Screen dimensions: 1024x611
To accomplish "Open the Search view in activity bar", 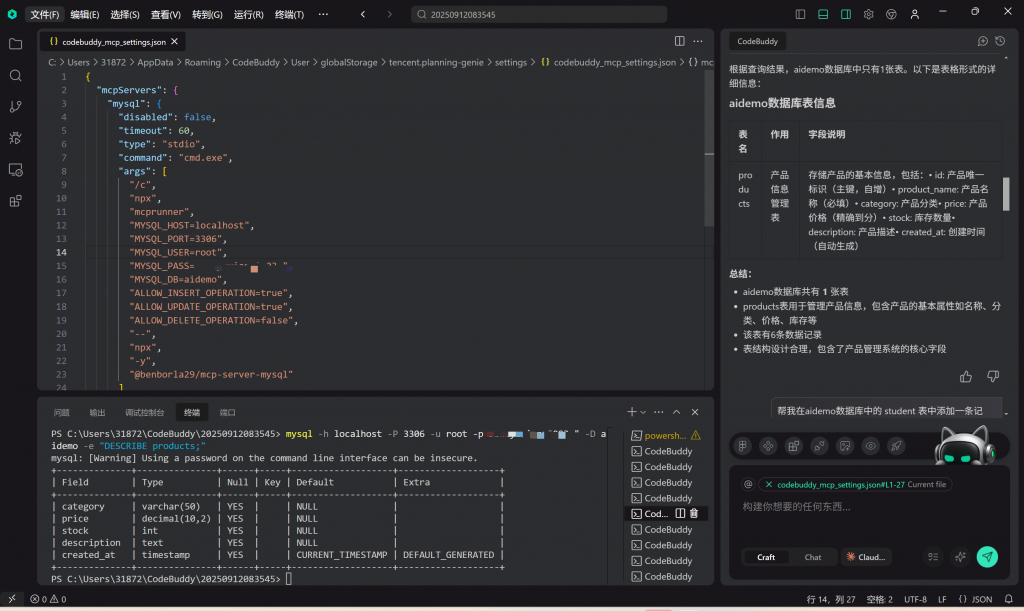I will click(15, 75).
